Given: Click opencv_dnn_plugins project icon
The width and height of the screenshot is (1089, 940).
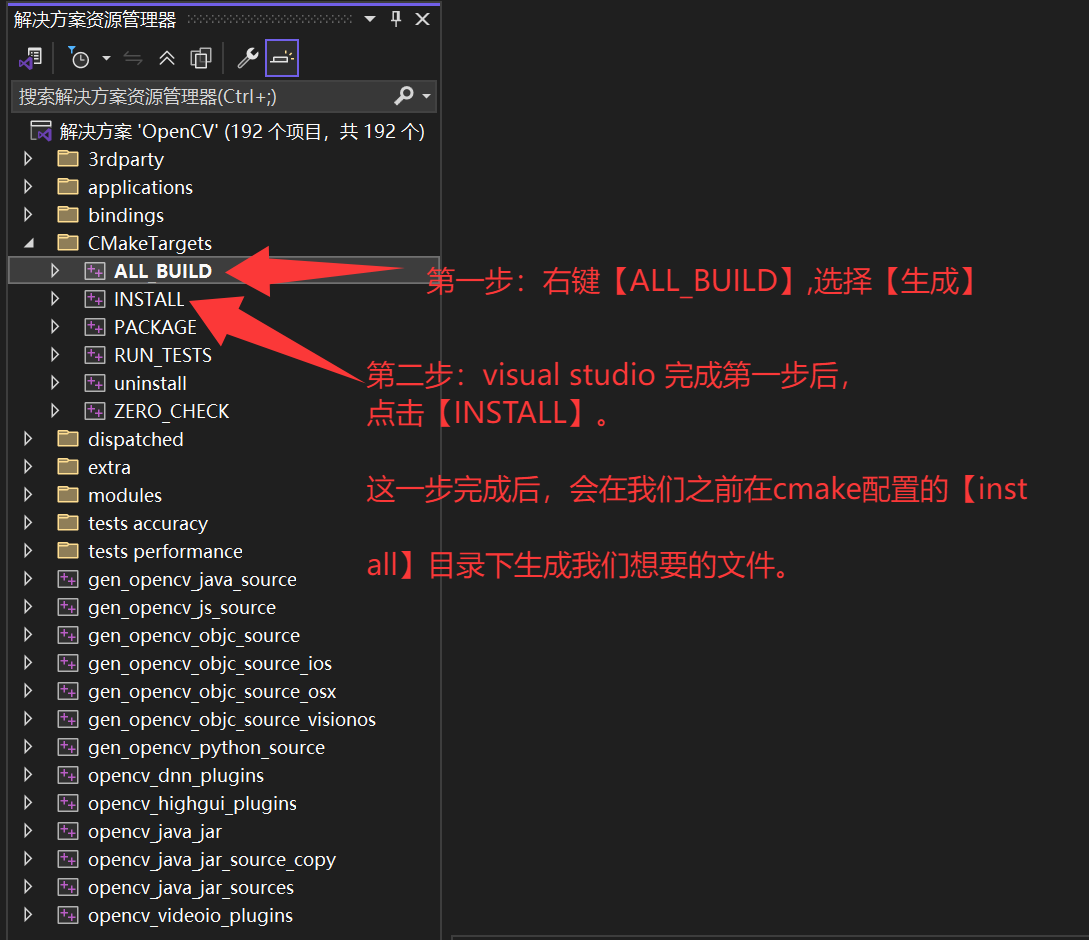Looking at the screenshot, I should 68,775.
